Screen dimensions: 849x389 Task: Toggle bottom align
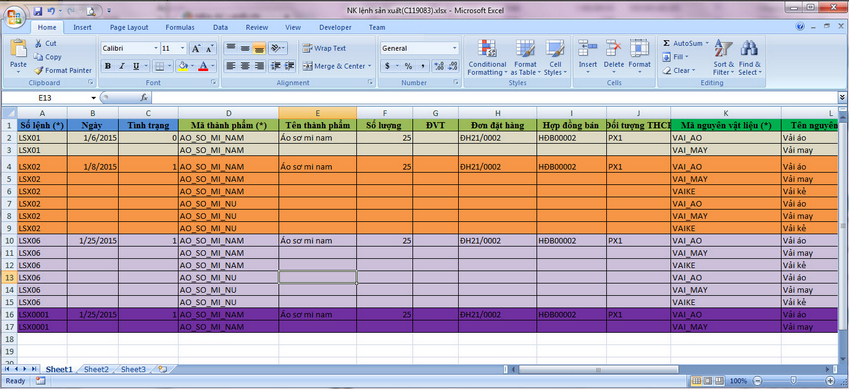pos(259,48)
